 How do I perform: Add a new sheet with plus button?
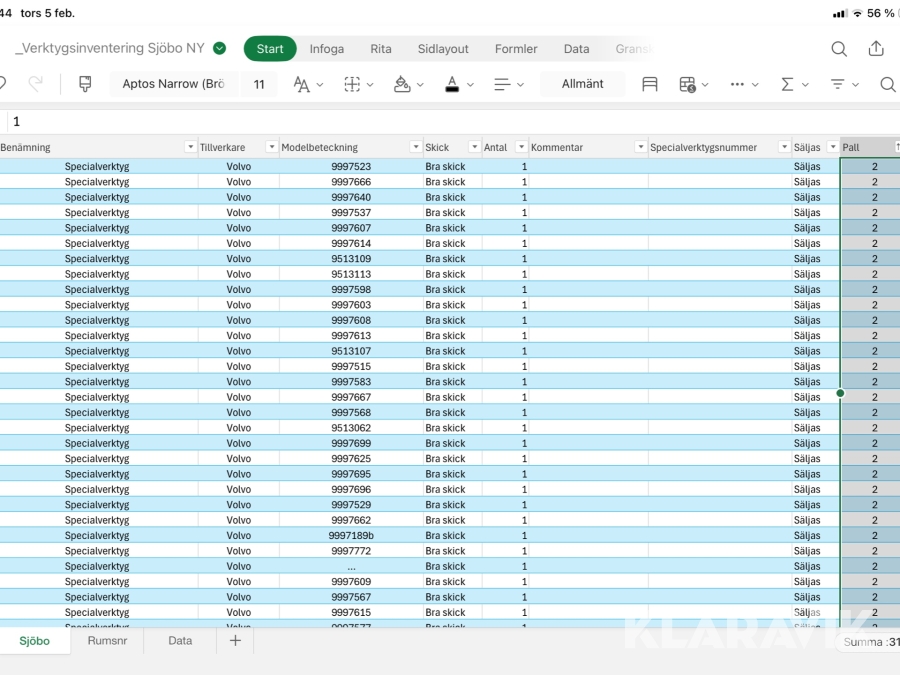tap(235, 641)
